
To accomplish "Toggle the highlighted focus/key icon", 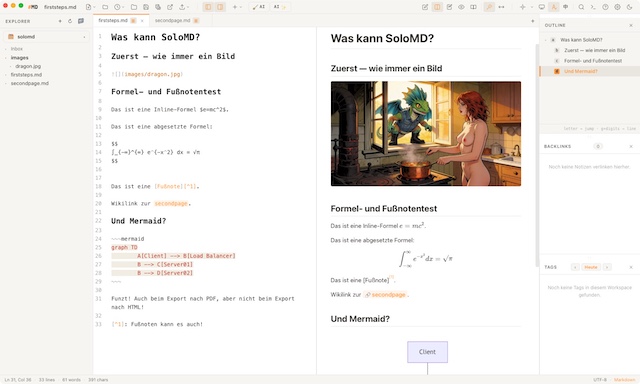I will [x=489, y=7].
